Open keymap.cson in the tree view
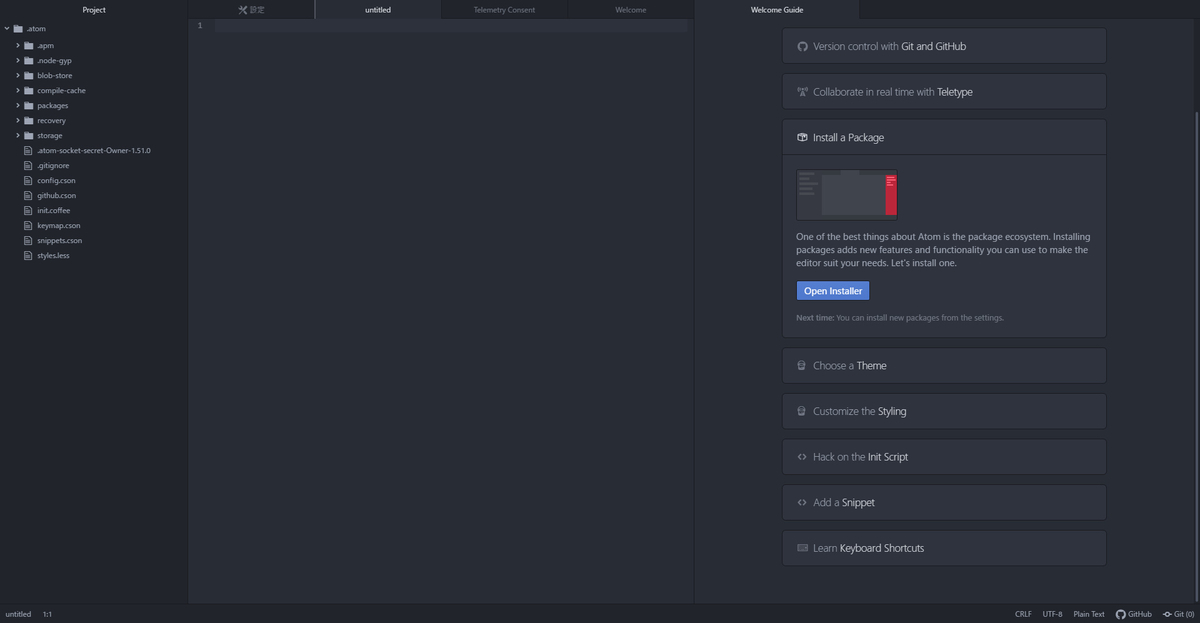Image resolution: width=1200 pixels, height=623 pixels. click(x=59, y=225)
